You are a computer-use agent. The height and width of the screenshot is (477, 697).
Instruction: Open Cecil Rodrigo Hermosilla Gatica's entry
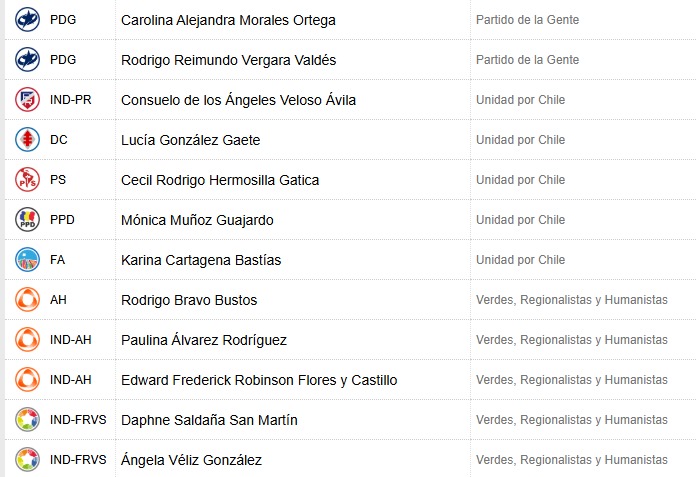[220, 180]
